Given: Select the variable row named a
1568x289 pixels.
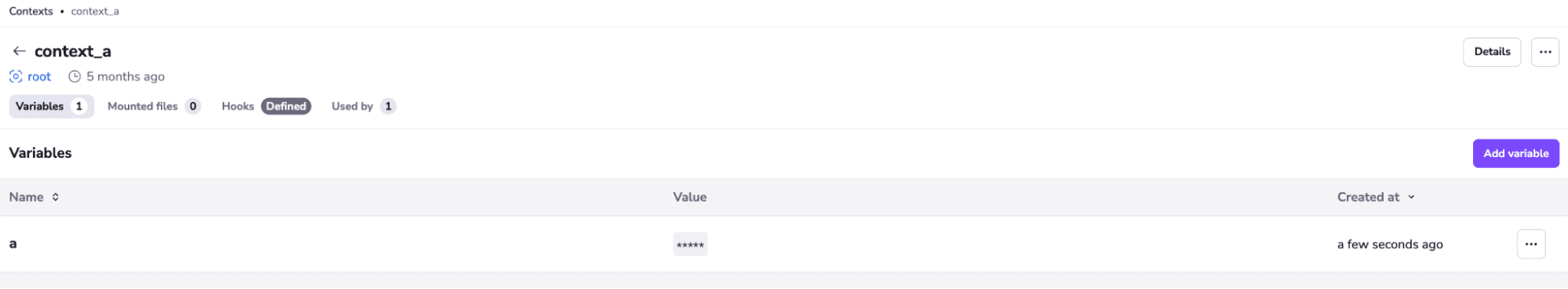Looking at the screenshot, I should click(x=784, y=244).
